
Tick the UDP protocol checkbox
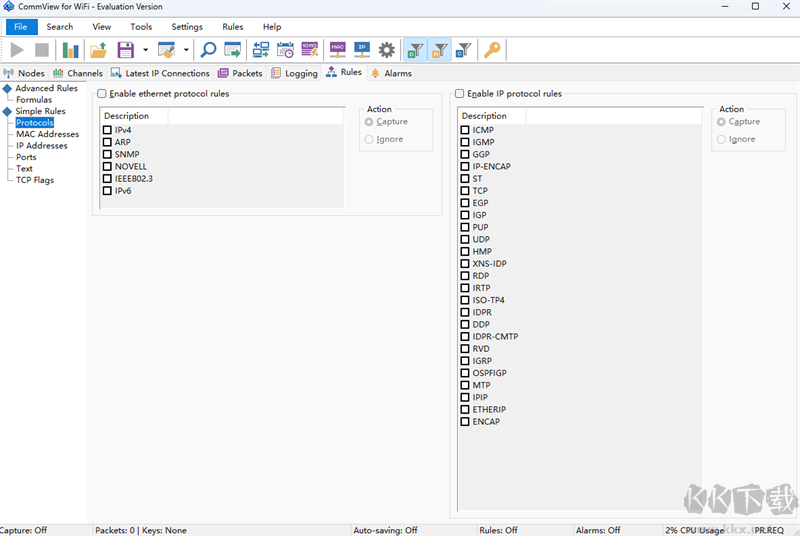465,240
